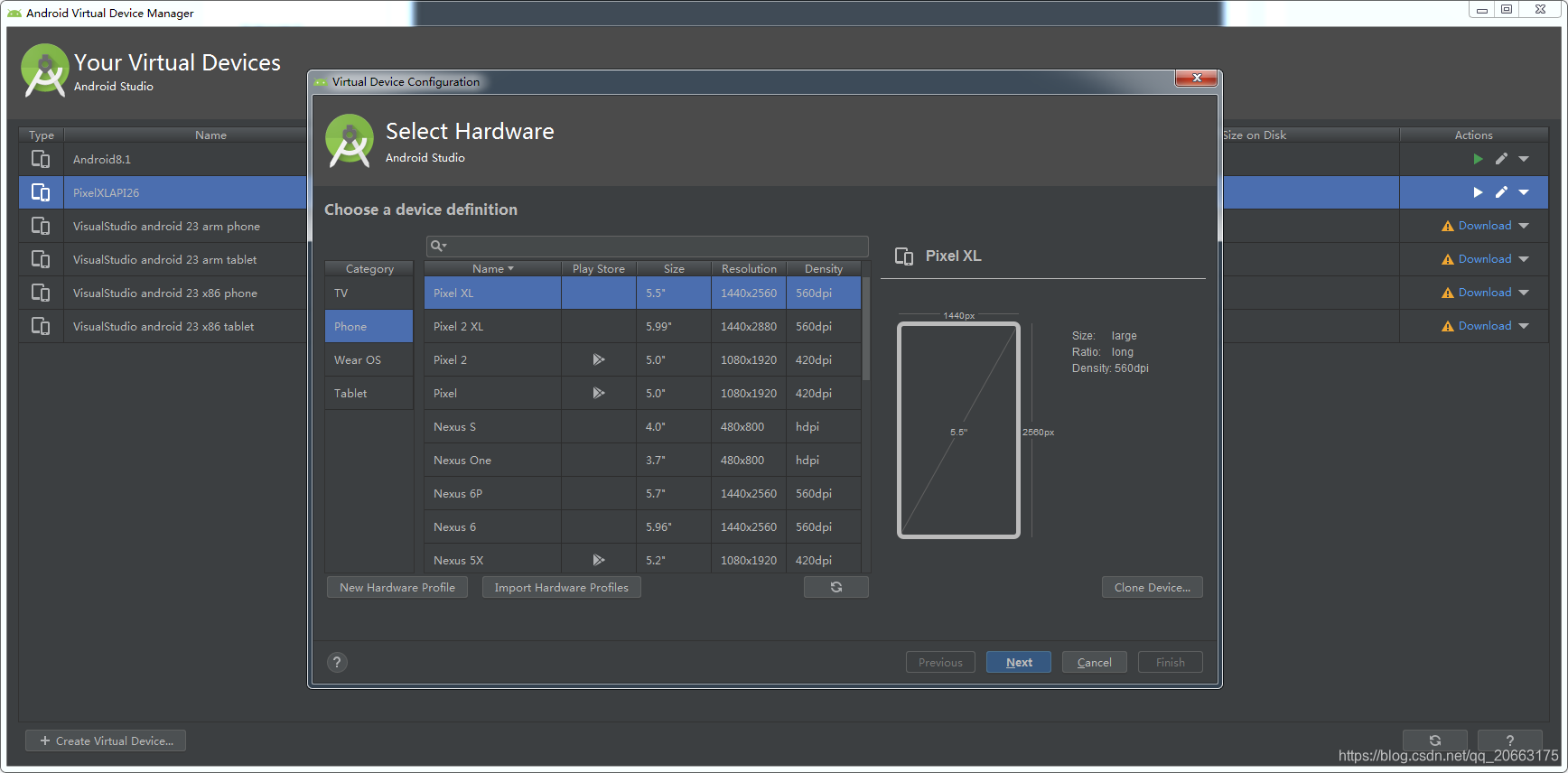Viewport: 1568px width, 773px height.
Task: Select the Tablet category
Action: [x=369, y=393]
